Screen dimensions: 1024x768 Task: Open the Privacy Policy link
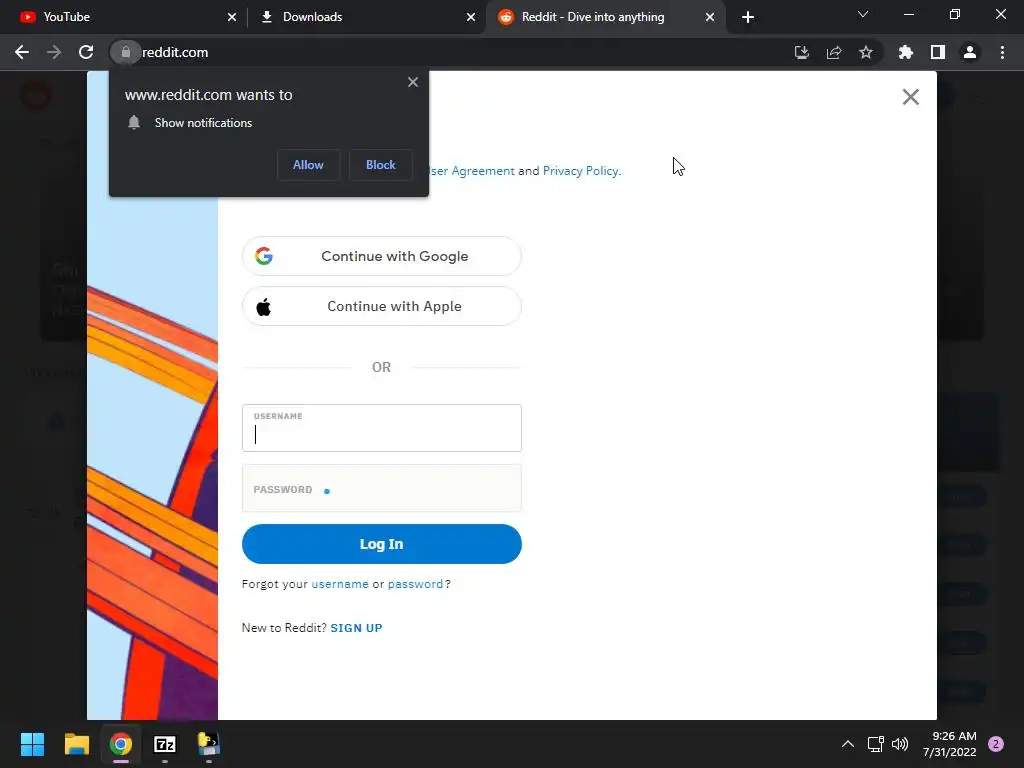[x=581, y=171]
